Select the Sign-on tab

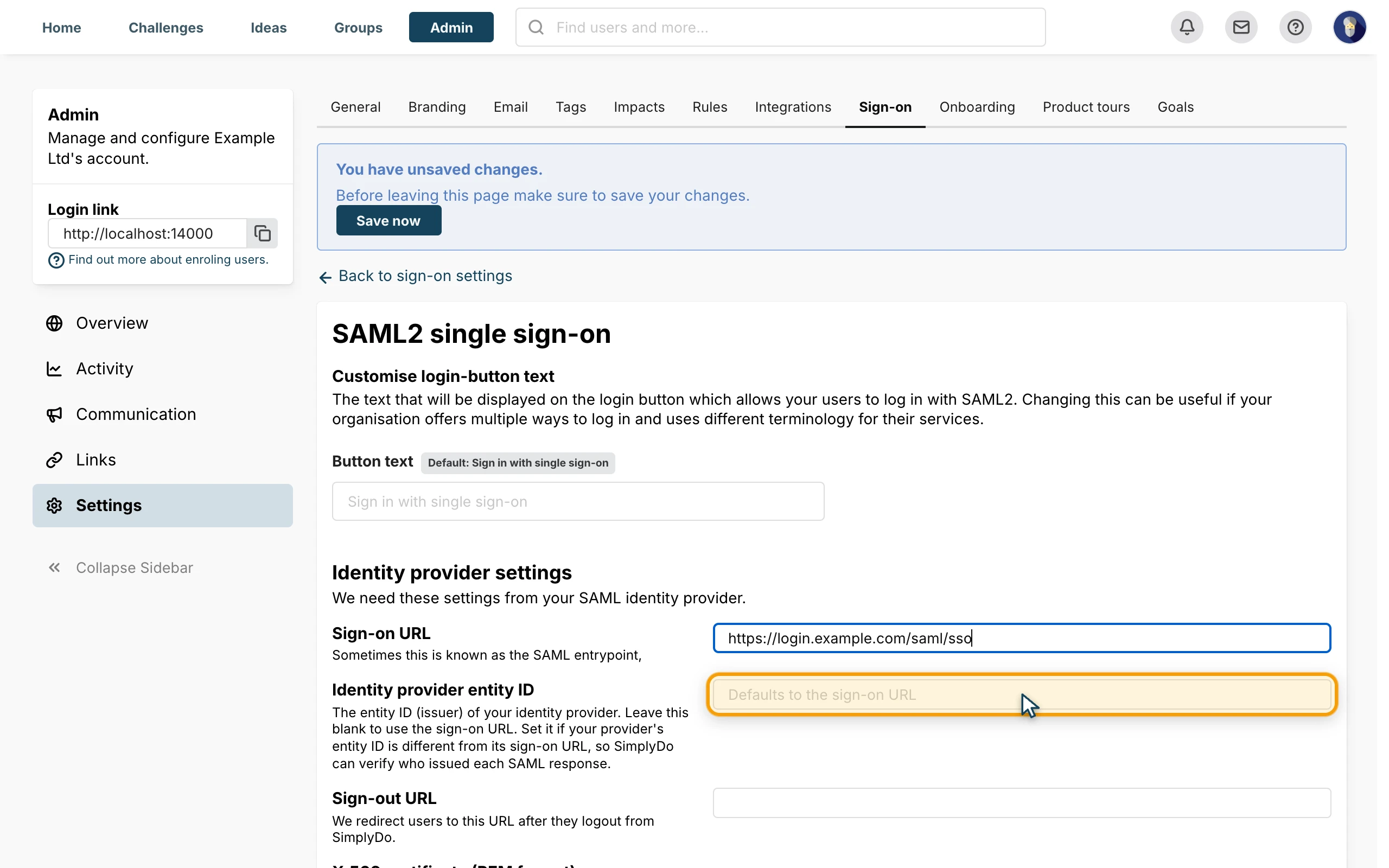click(x=885, y=107)
